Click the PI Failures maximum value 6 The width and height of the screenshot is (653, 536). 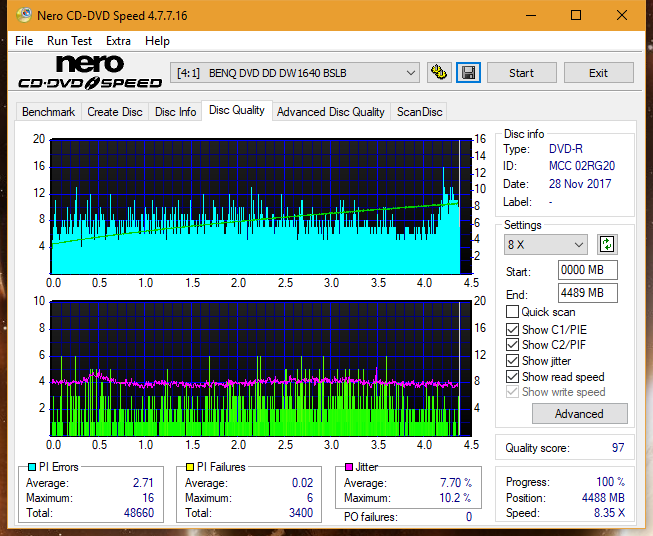pyautogui.click(x=310, y=498)
